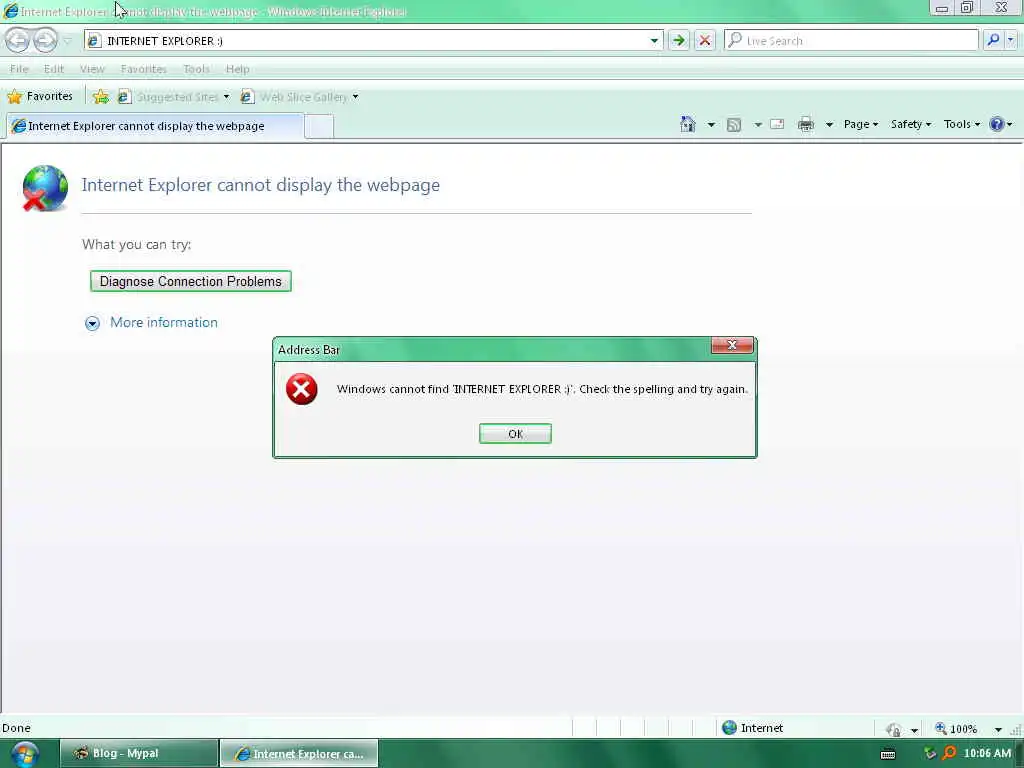Screen dimensions: 1024x768
Task: Click the RSS feeds icon
Action: pos(734,124)
